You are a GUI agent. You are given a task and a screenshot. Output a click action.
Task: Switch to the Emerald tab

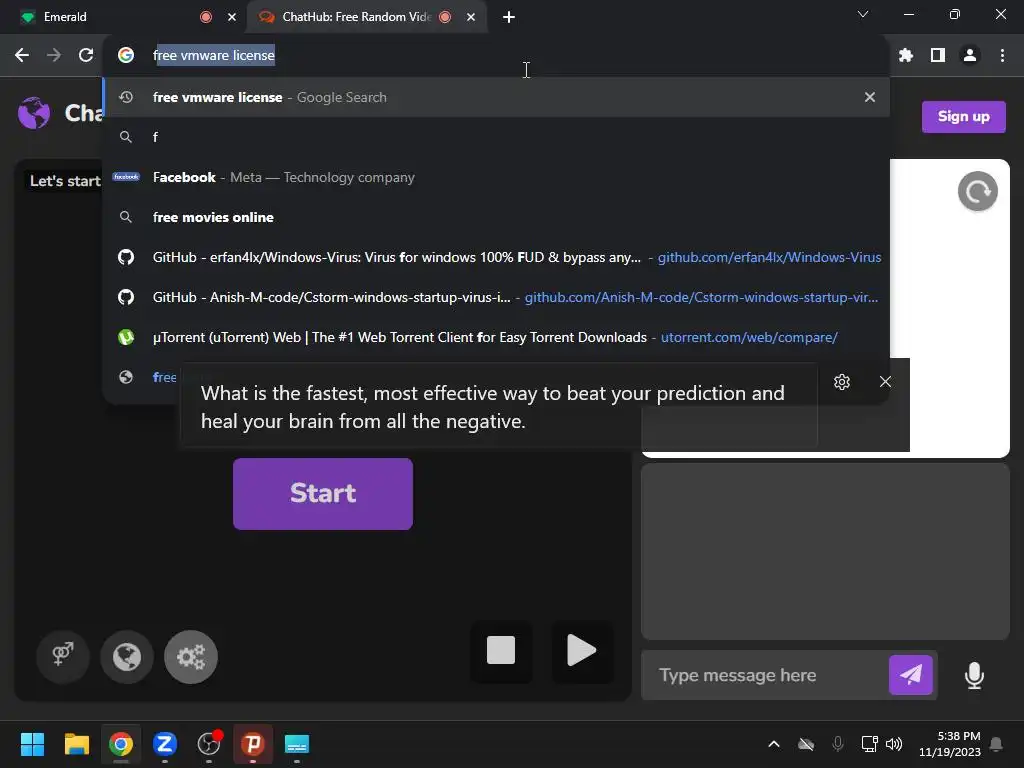click(124, 17)
